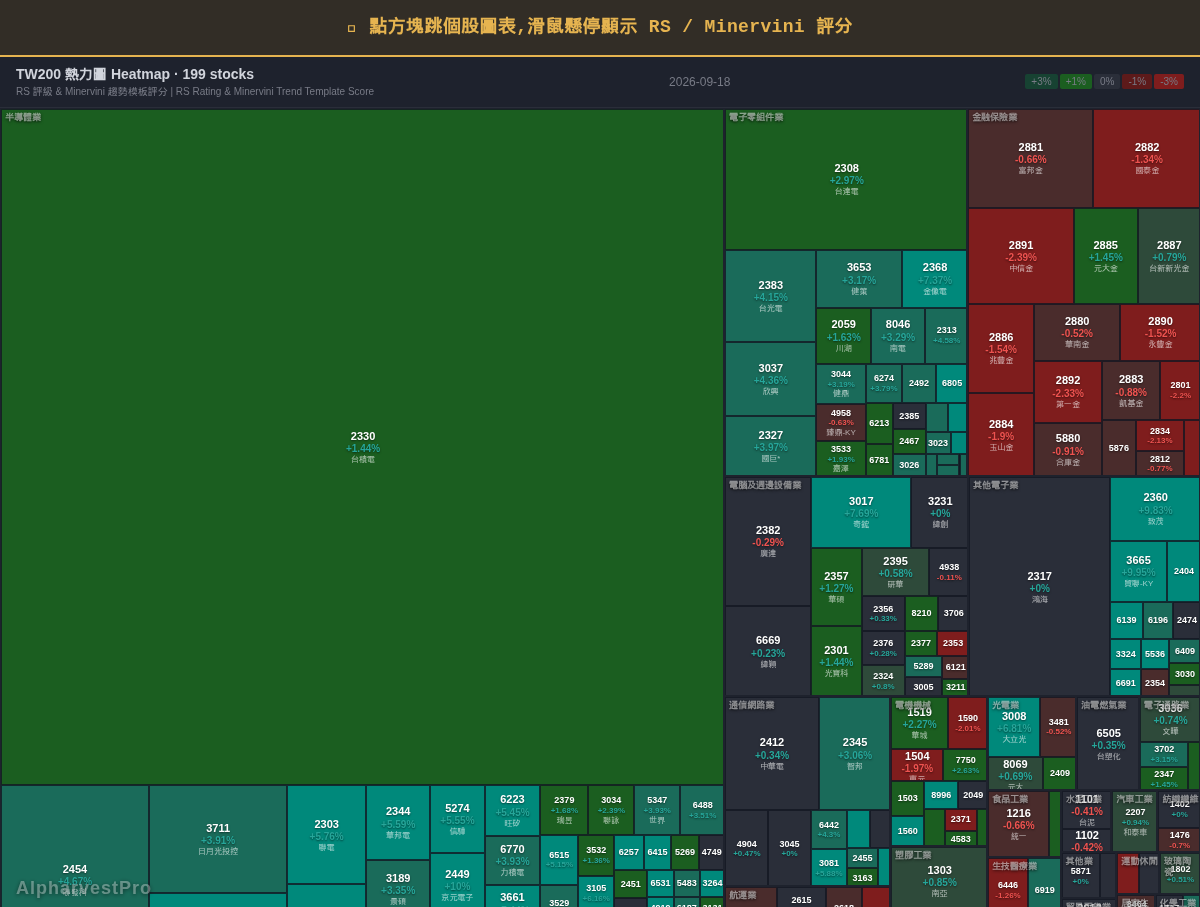Open the 2383 台光電 tile
The width and height of the screenshot is (1200, 907).
[770, 296]
